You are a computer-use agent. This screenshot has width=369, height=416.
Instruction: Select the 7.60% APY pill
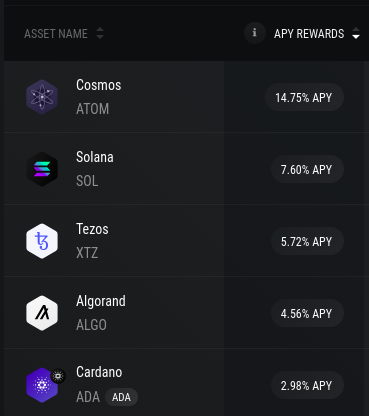coord(307,169)
